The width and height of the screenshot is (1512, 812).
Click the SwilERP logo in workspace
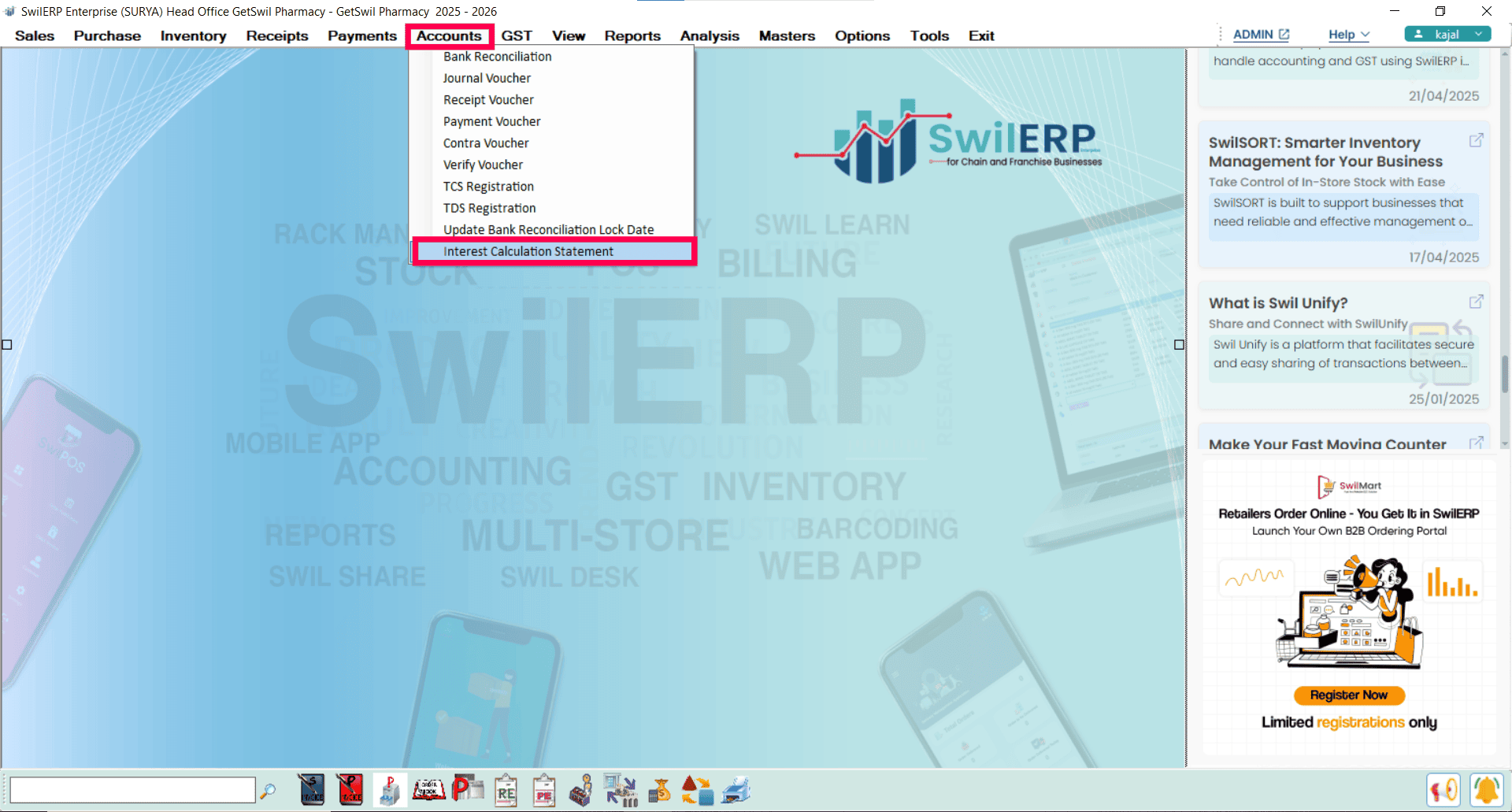(x=948, y=141)
